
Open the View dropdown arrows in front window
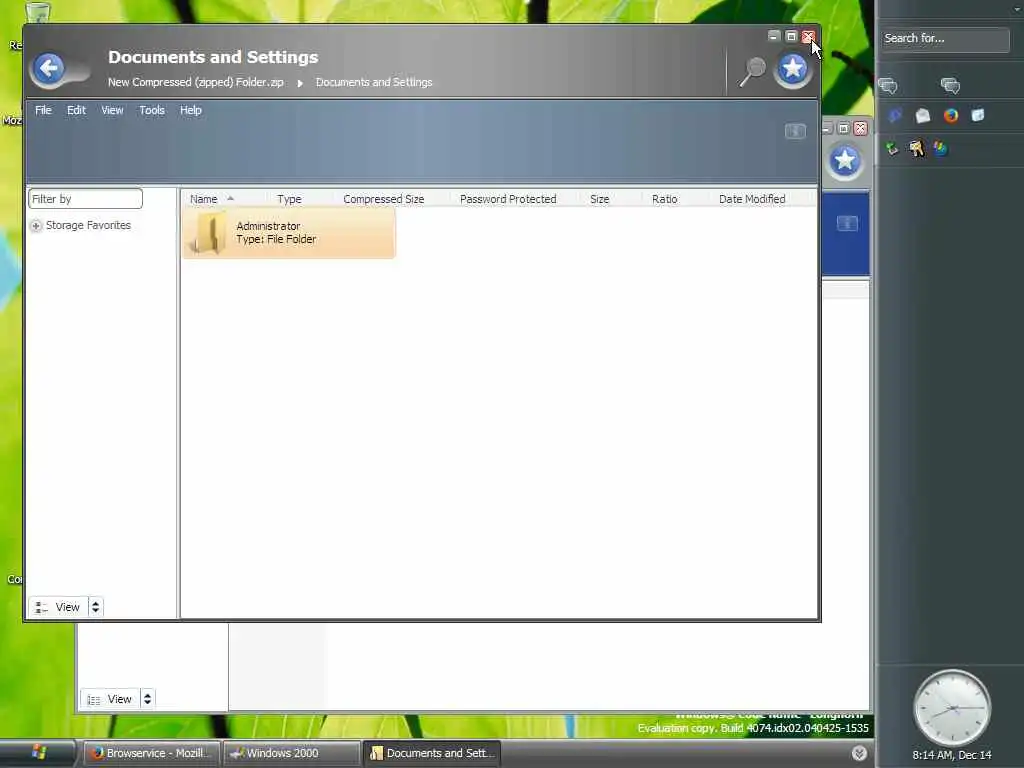(x=95, y=607)
